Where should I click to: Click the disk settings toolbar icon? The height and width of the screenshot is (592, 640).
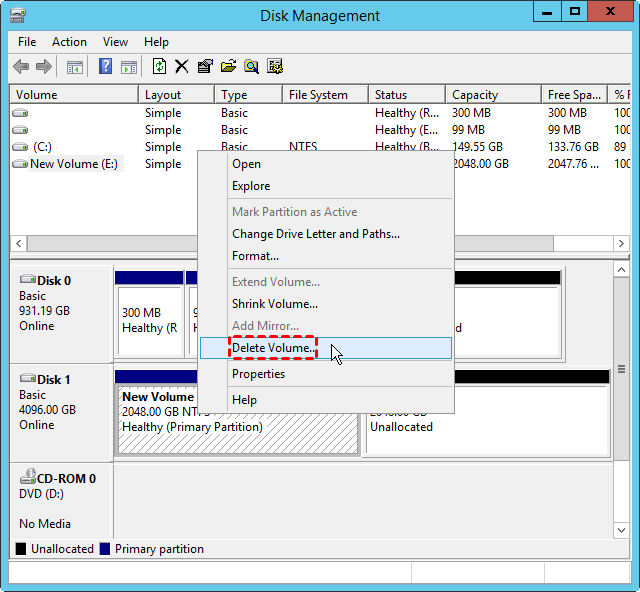(275, 66)
